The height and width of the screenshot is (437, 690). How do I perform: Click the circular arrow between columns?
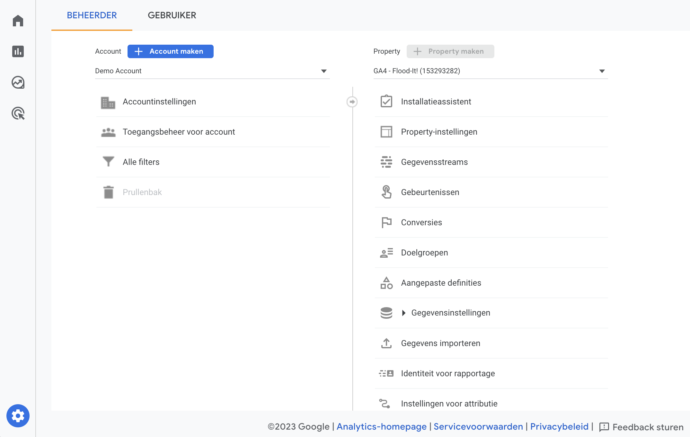click(x=351, y=101)
